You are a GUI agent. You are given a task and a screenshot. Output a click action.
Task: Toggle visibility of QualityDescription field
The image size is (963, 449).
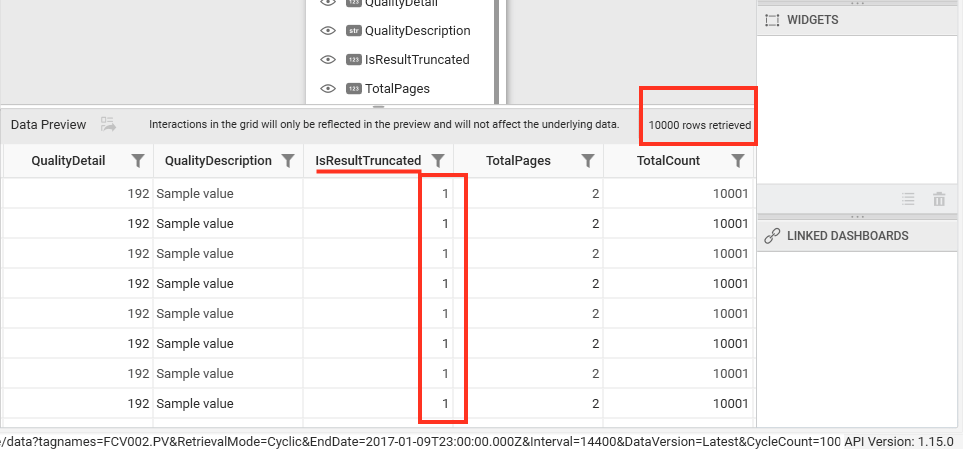pyautogui.click(x=329, y=31)
